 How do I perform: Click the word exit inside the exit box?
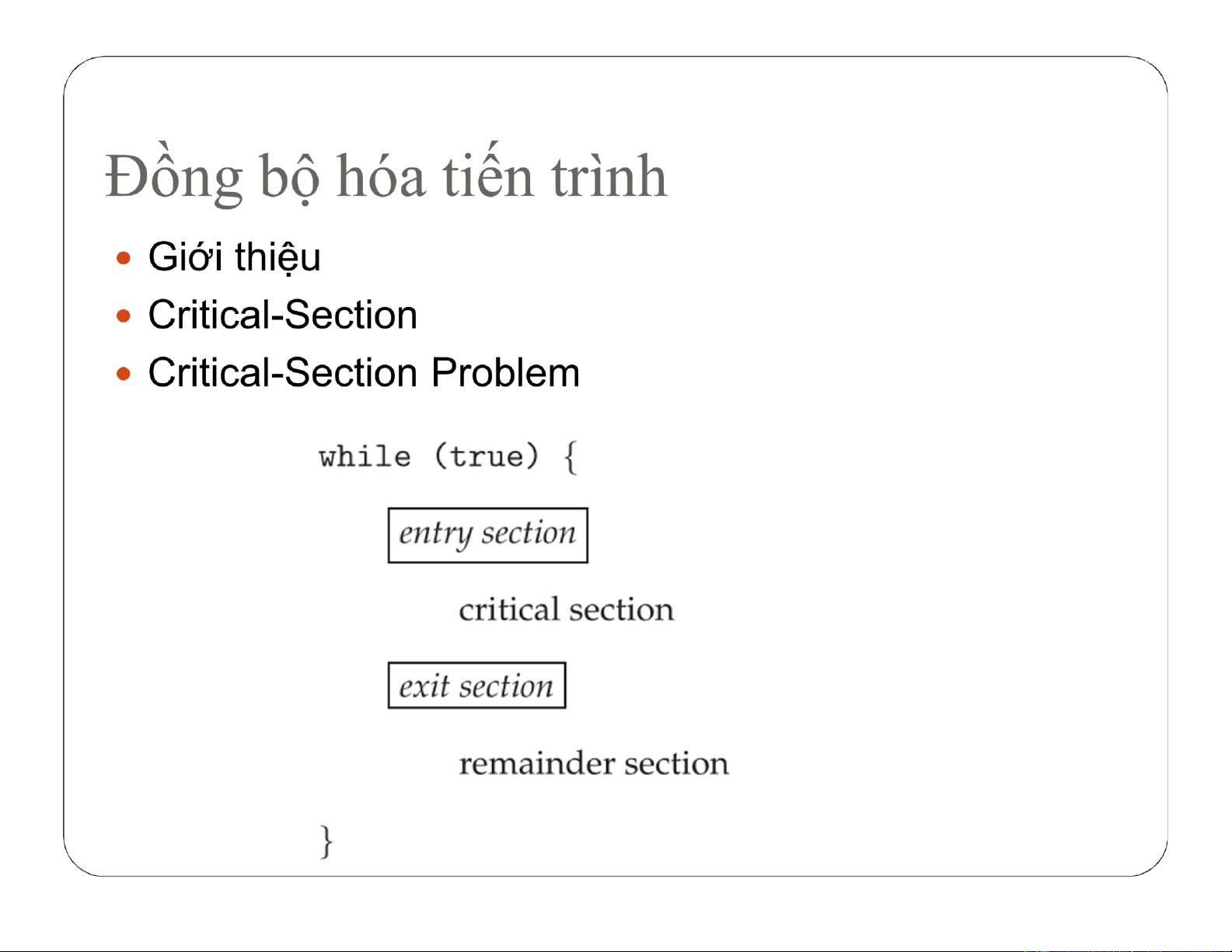pyautogui.click(x=424, y=686)
